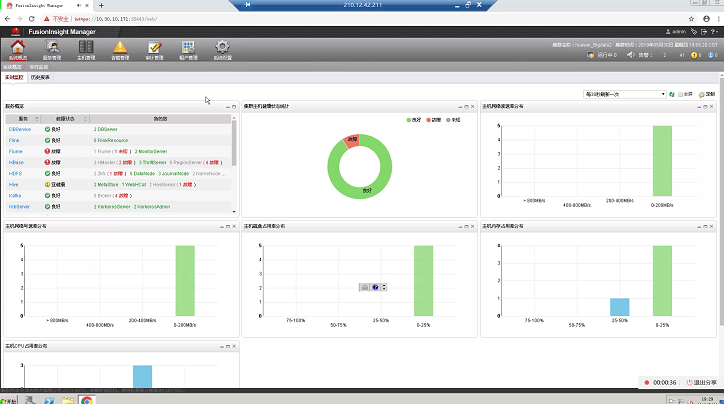Open Chrome in the Windows taskbar
The image size is (724, 404).
point(87,400)
